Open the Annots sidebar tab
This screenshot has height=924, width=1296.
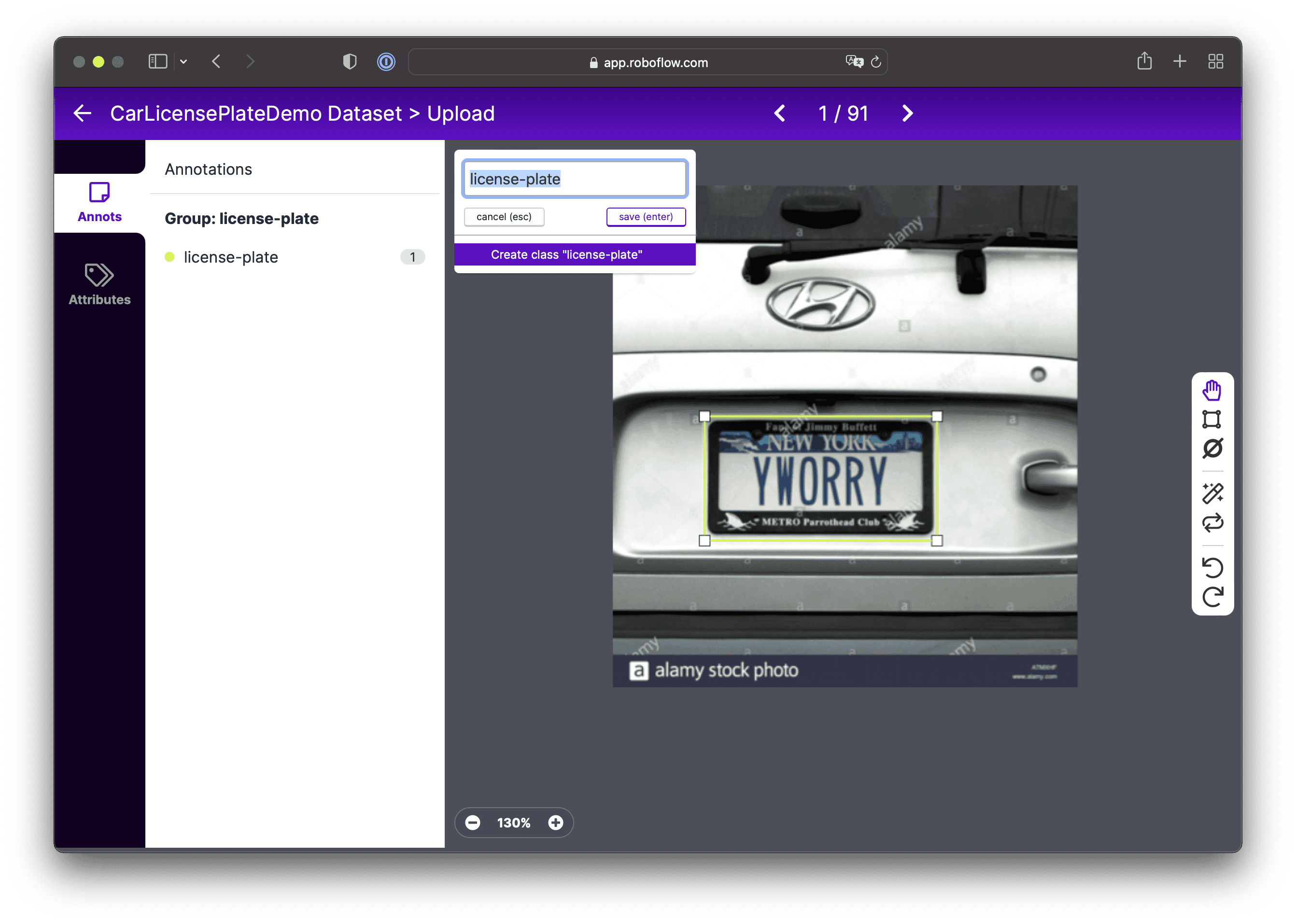(x=99, y=203)
